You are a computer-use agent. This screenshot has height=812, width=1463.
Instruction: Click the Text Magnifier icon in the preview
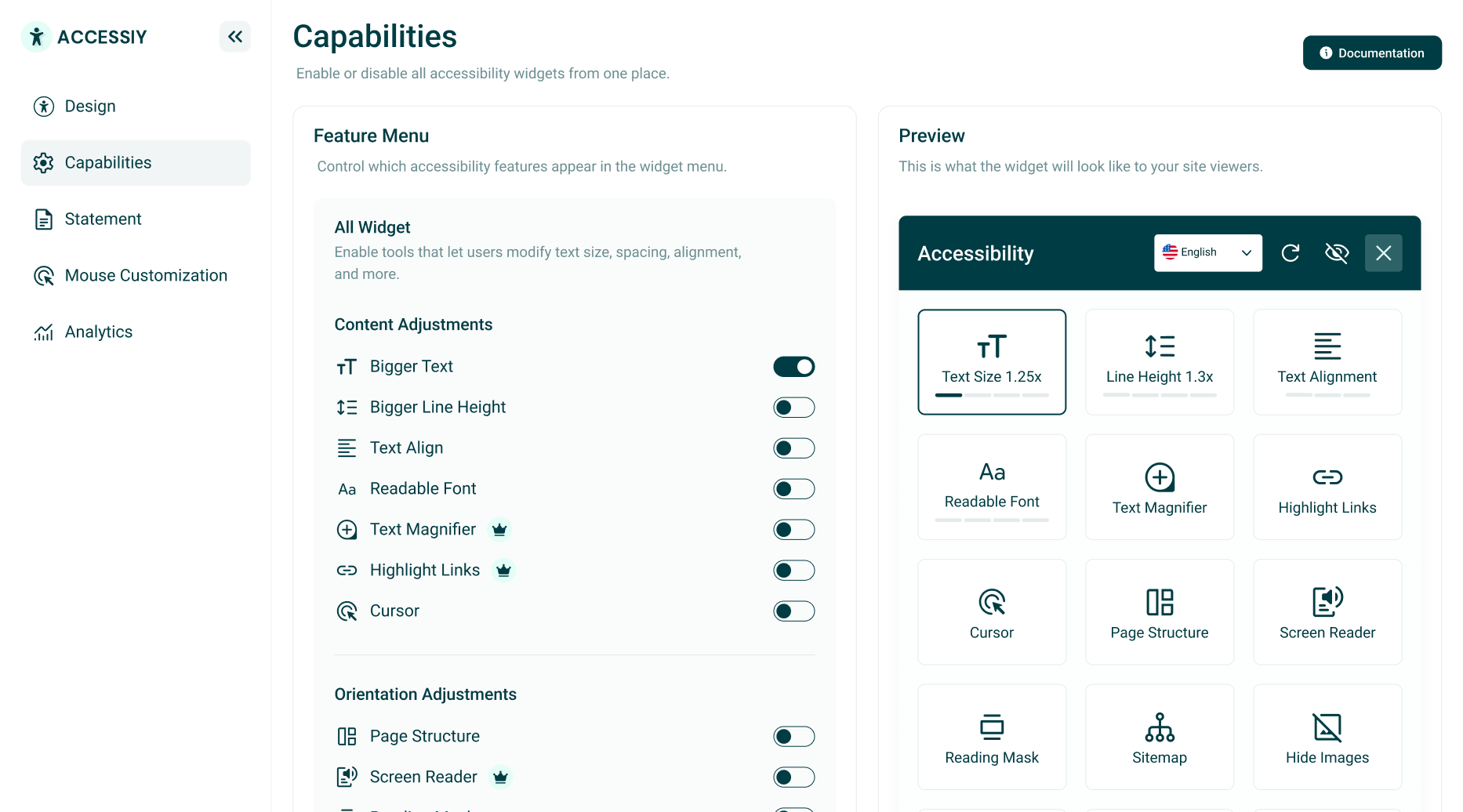tap(1159, 477)
